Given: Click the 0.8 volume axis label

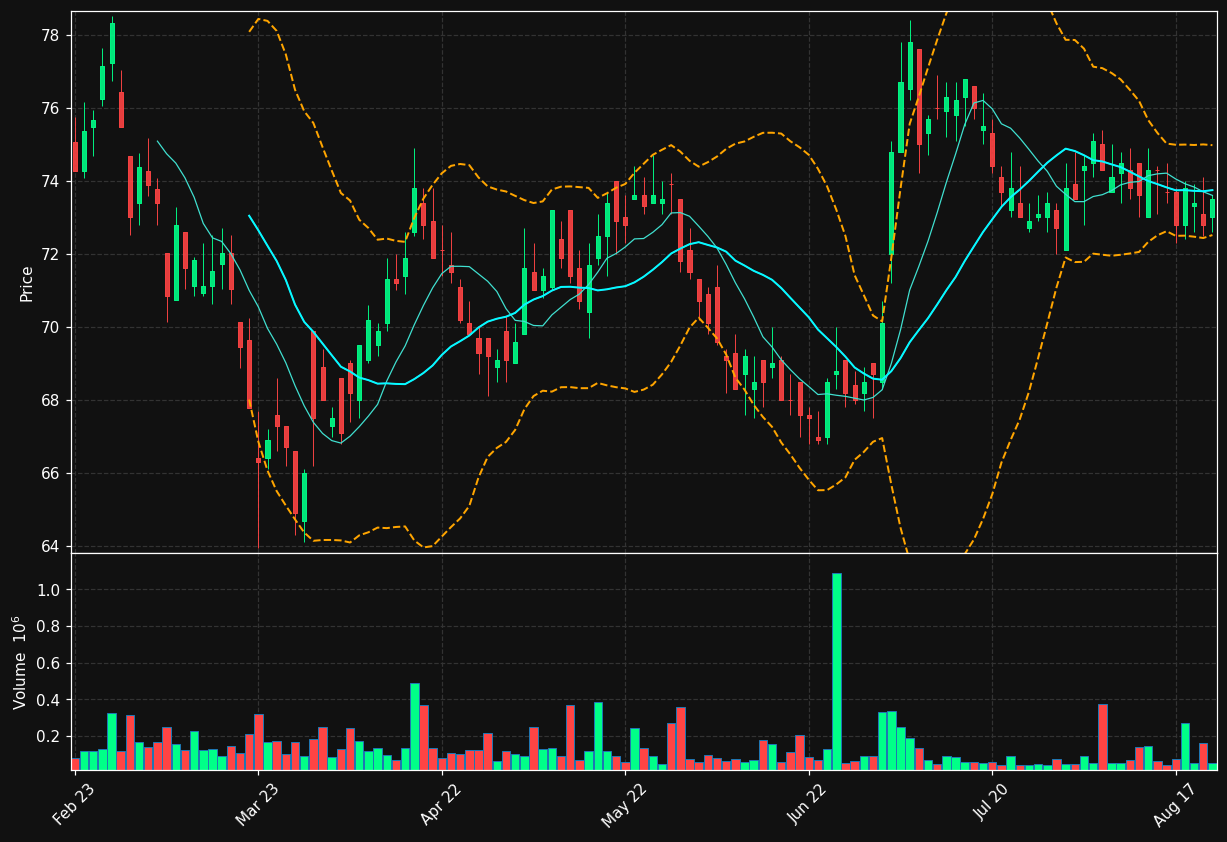Looking at the screenshot, I should click(49, 628).
